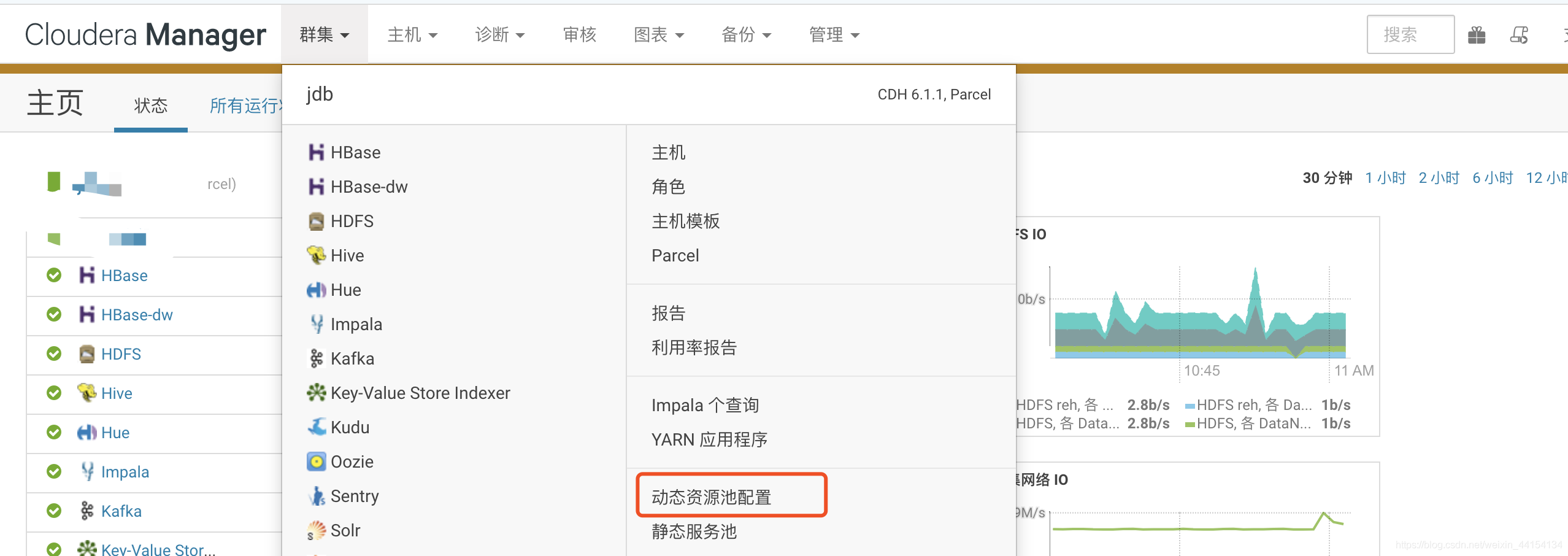The image size is (1568, 556).
Task: Click the Kudu icon in dropdown menu
Action: 317,427
